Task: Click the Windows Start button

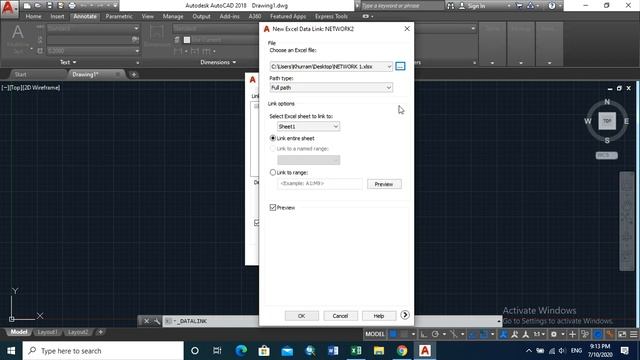Action: pos(11,351)
